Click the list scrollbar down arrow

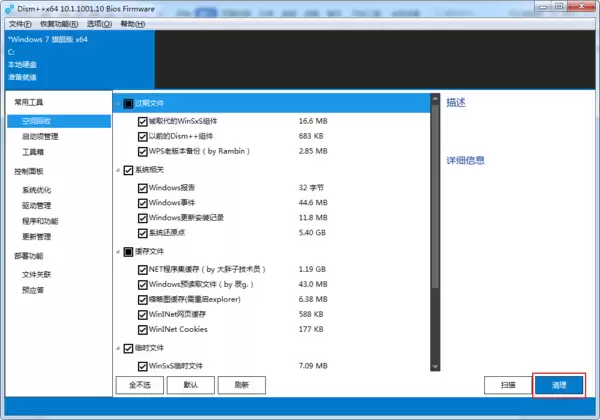click(x=435, y=366)
